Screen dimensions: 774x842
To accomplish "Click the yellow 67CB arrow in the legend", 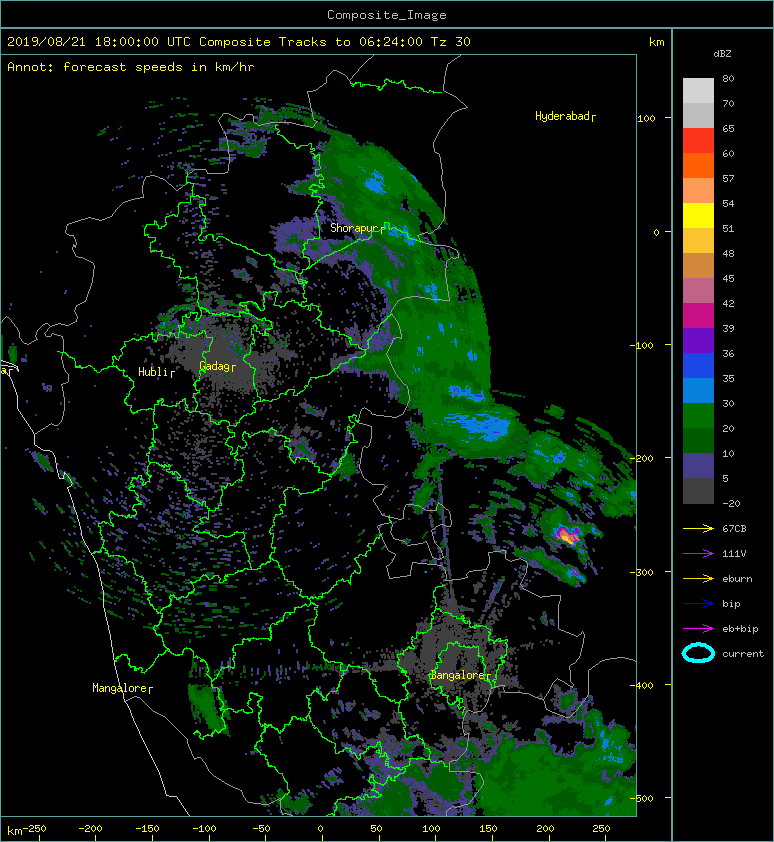I will pos(698,528).
